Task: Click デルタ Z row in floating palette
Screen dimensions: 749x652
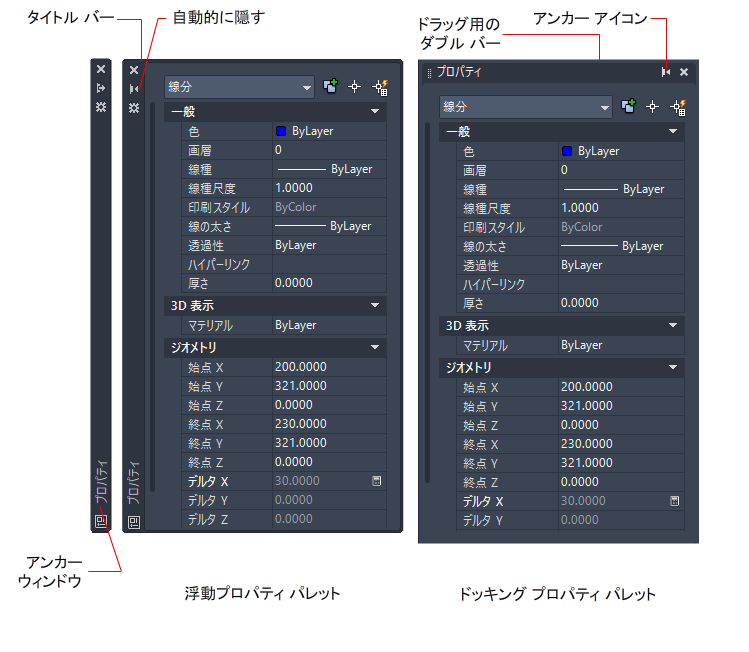Action: click(x=284, y=519)
